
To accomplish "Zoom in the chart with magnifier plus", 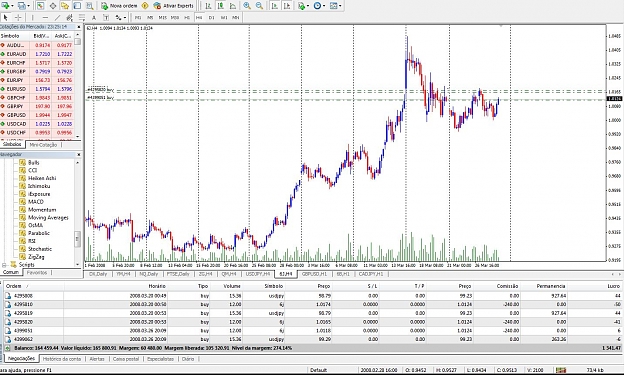I will (247, 6).
